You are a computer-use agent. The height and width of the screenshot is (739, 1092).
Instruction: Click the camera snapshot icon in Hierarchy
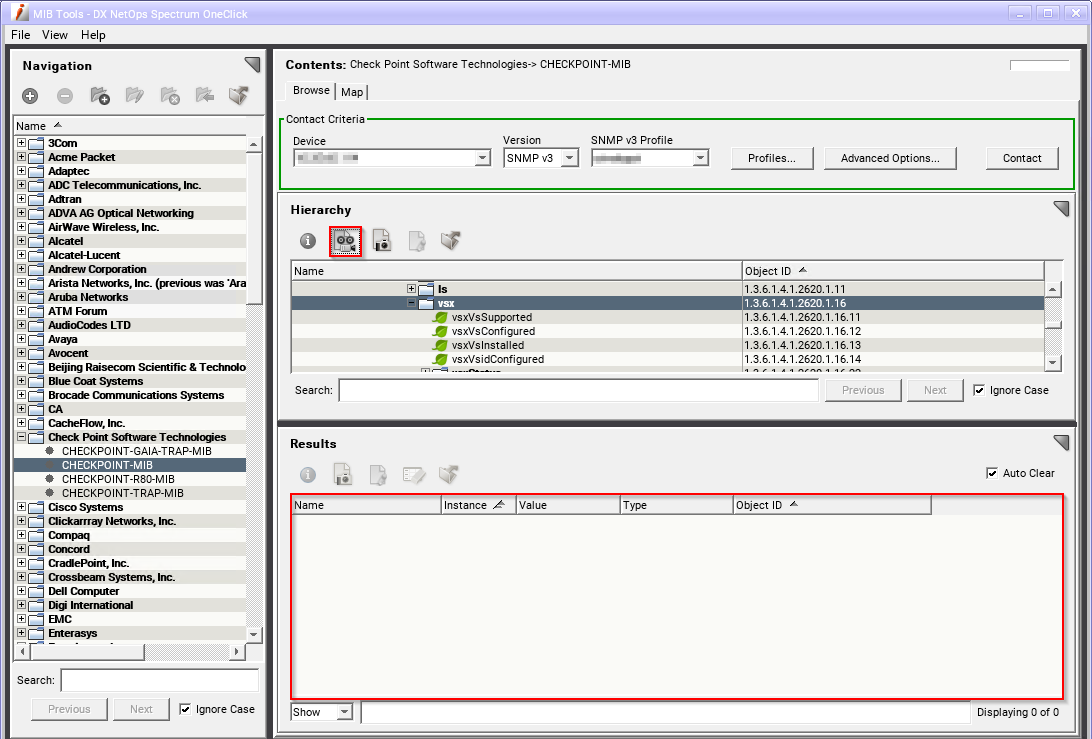(381, 241)
